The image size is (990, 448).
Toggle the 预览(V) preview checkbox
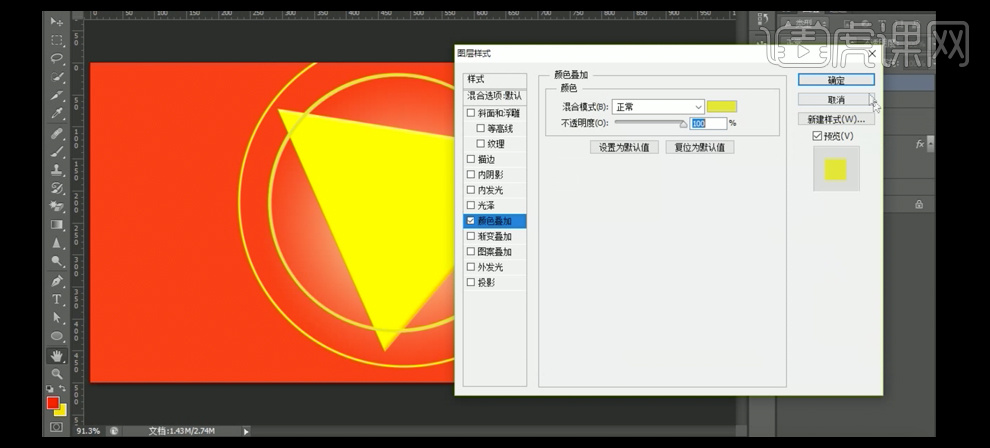pos(817,136)
